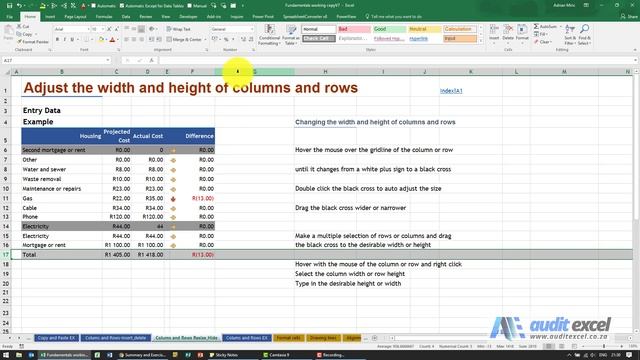Switch to the Formulas ribbon tab
This screenshot has width=640, height=360.
[104, 17]
